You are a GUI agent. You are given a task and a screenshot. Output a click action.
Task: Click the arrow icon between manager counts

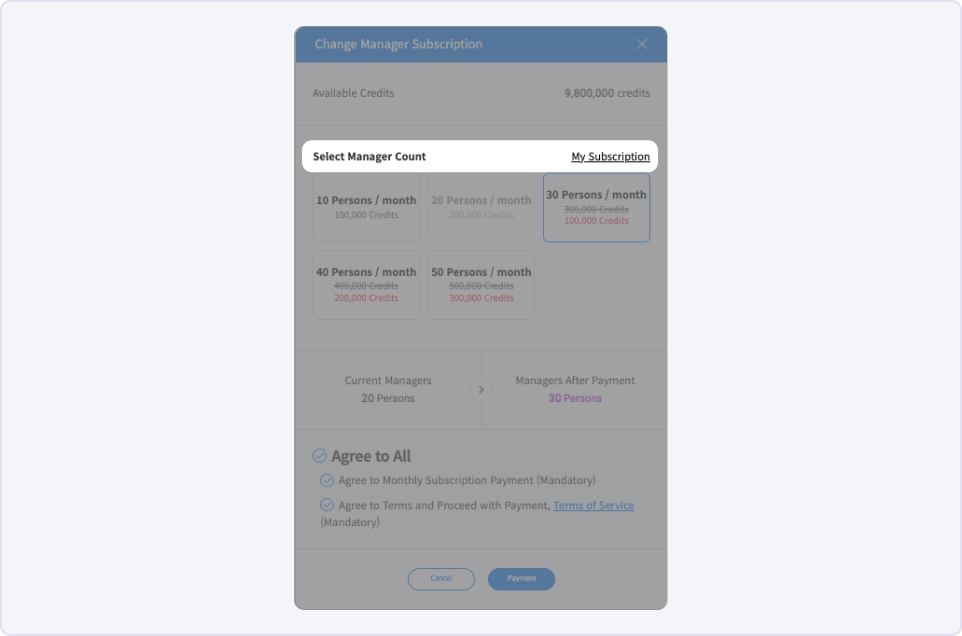tap(481, 390)
